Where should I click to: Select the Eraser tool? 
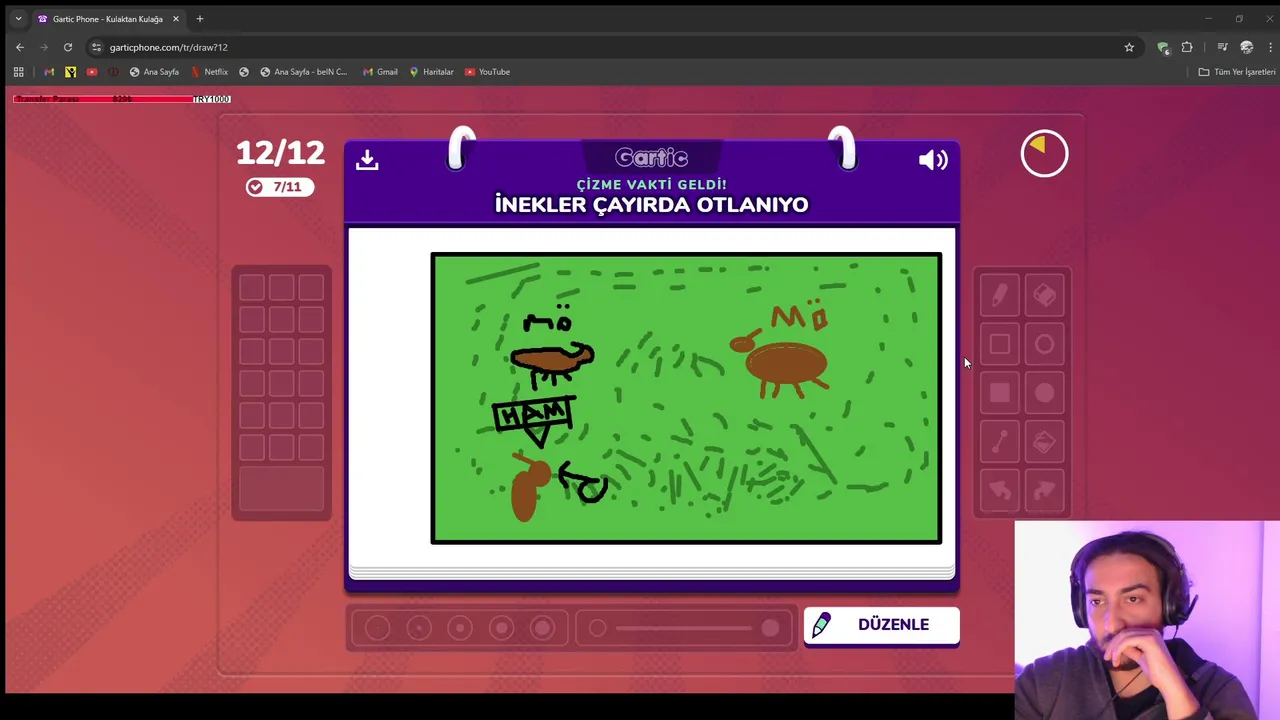point(1044,295)
